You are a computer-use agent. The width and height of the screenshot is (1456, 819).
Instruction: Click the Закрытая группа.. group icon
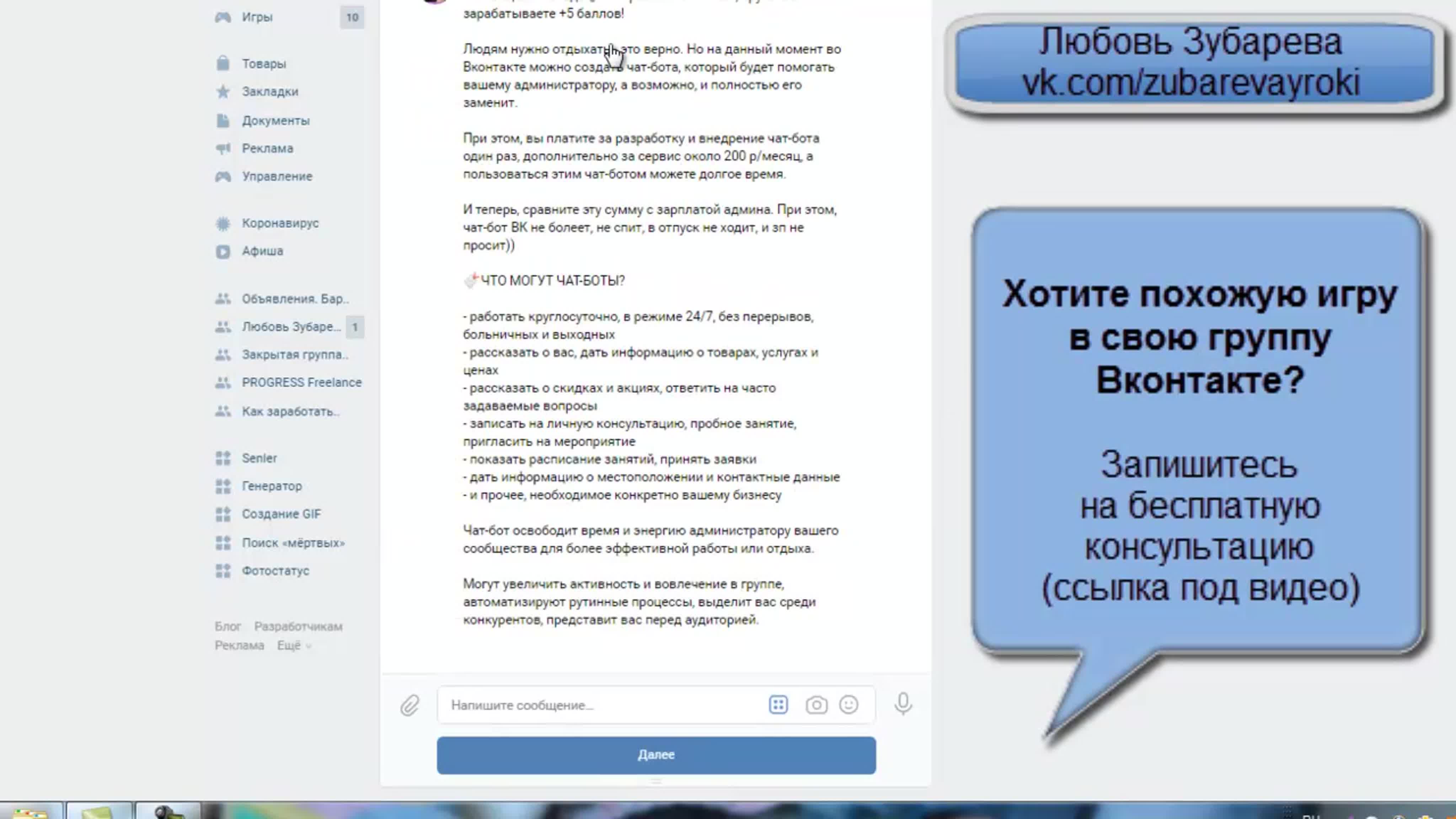point(223,355)
